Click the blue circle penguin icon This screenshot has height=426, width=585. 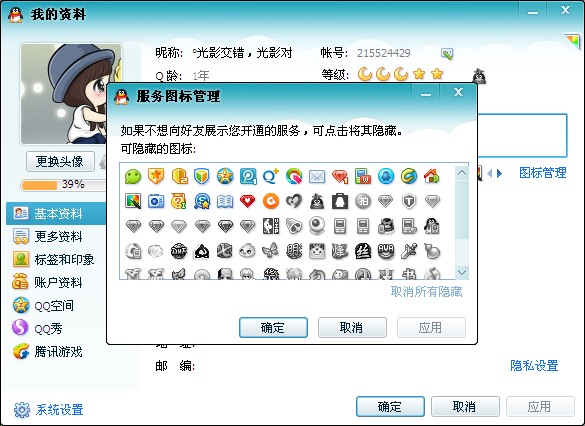[x=386, y=176]
